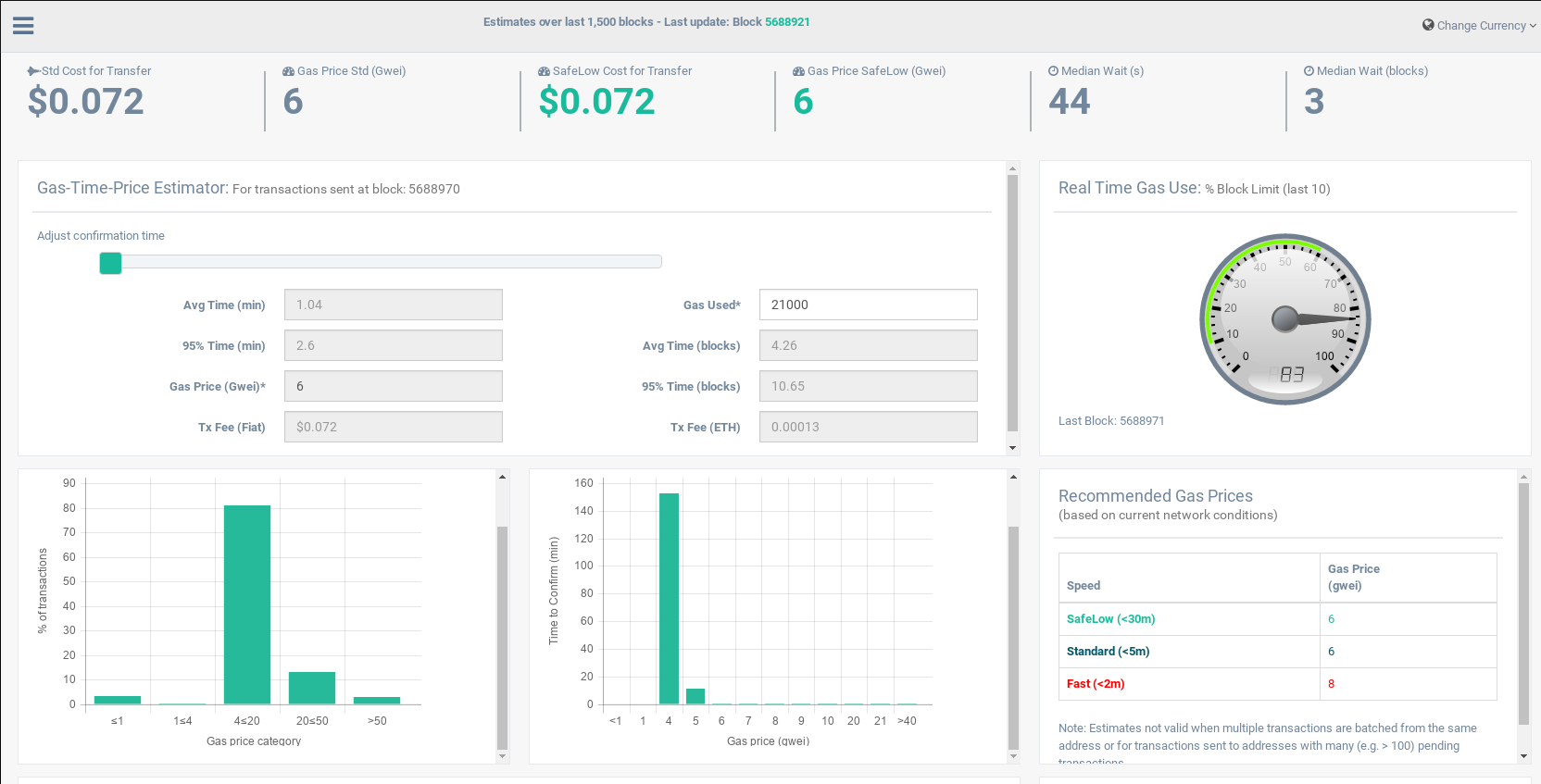This screenshot has height=784, width=1541.
Task: Expand the Change Currency dropdown
Action: pyautogui.click(x=1480, y=25)
